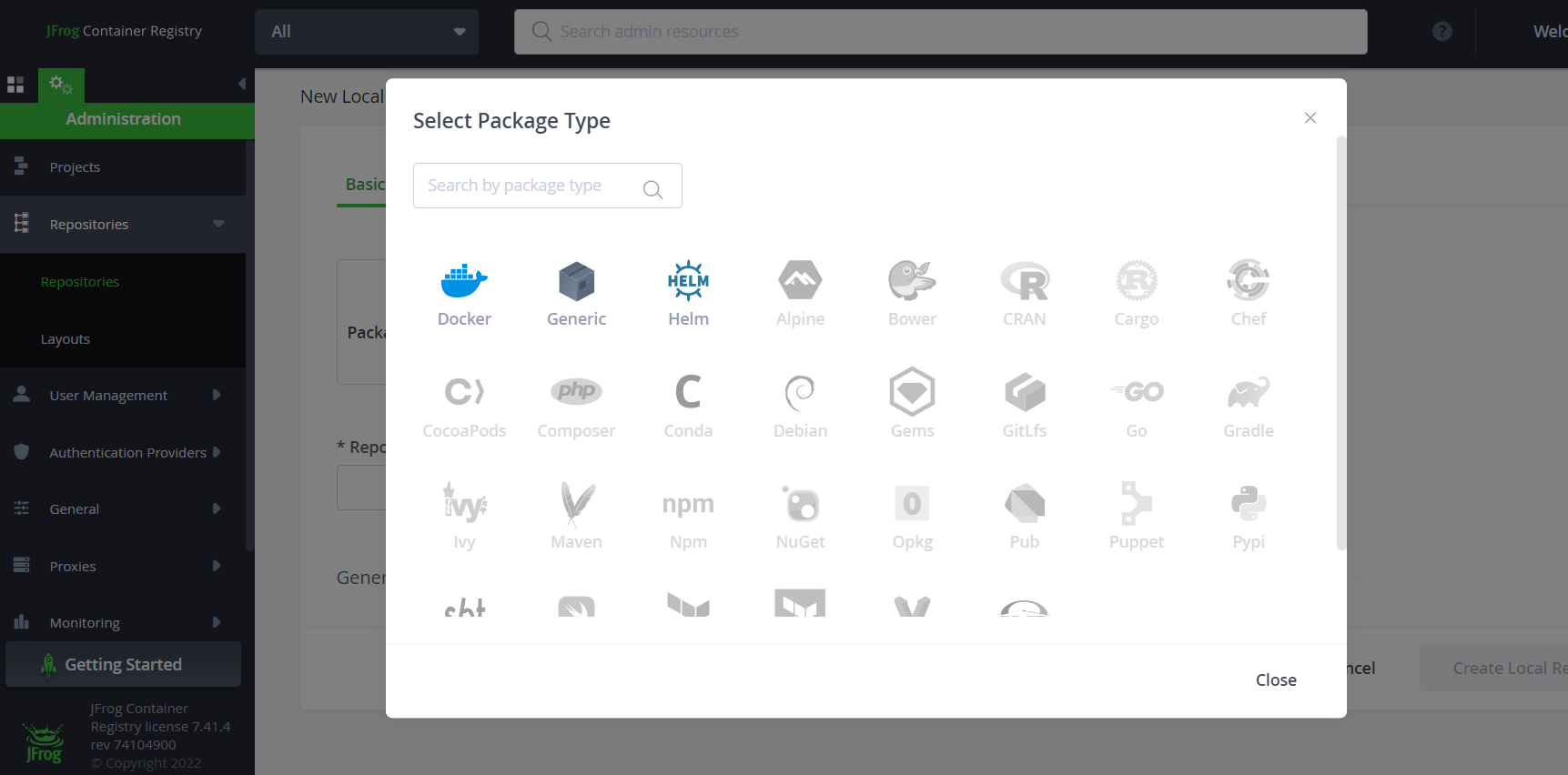The width and height of the screenshot is (1568, 775).
Task: Click the package type list scrollbar
Action: (x=1340, y=343)
